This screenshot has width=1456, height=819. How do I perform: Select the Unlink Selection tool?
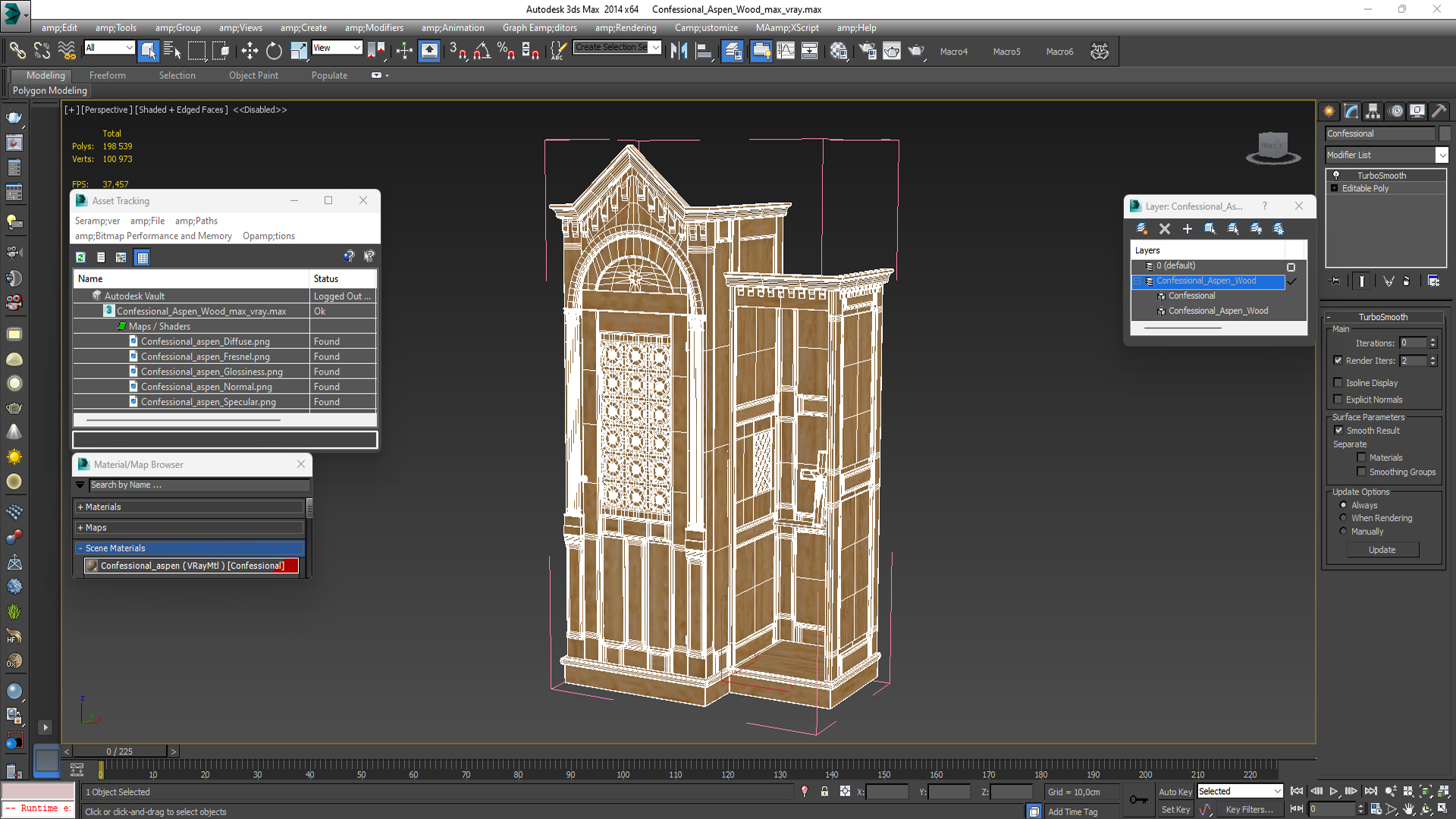[42, 51]
